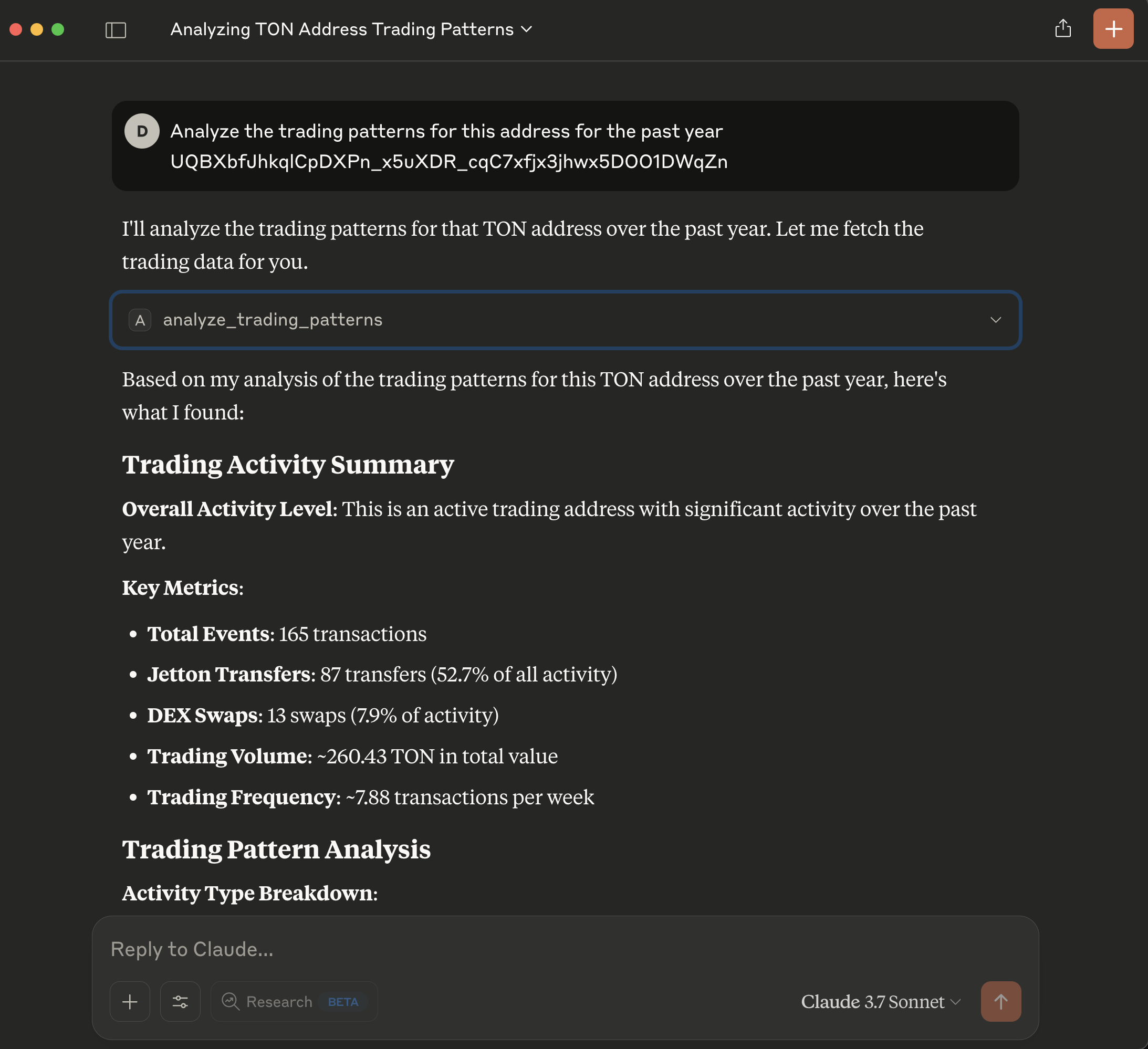Viewport: 1148px width, 1049px height.
Task: Open the Claude 3.7 Sonnet model selector
Action: pos(880,1001)
